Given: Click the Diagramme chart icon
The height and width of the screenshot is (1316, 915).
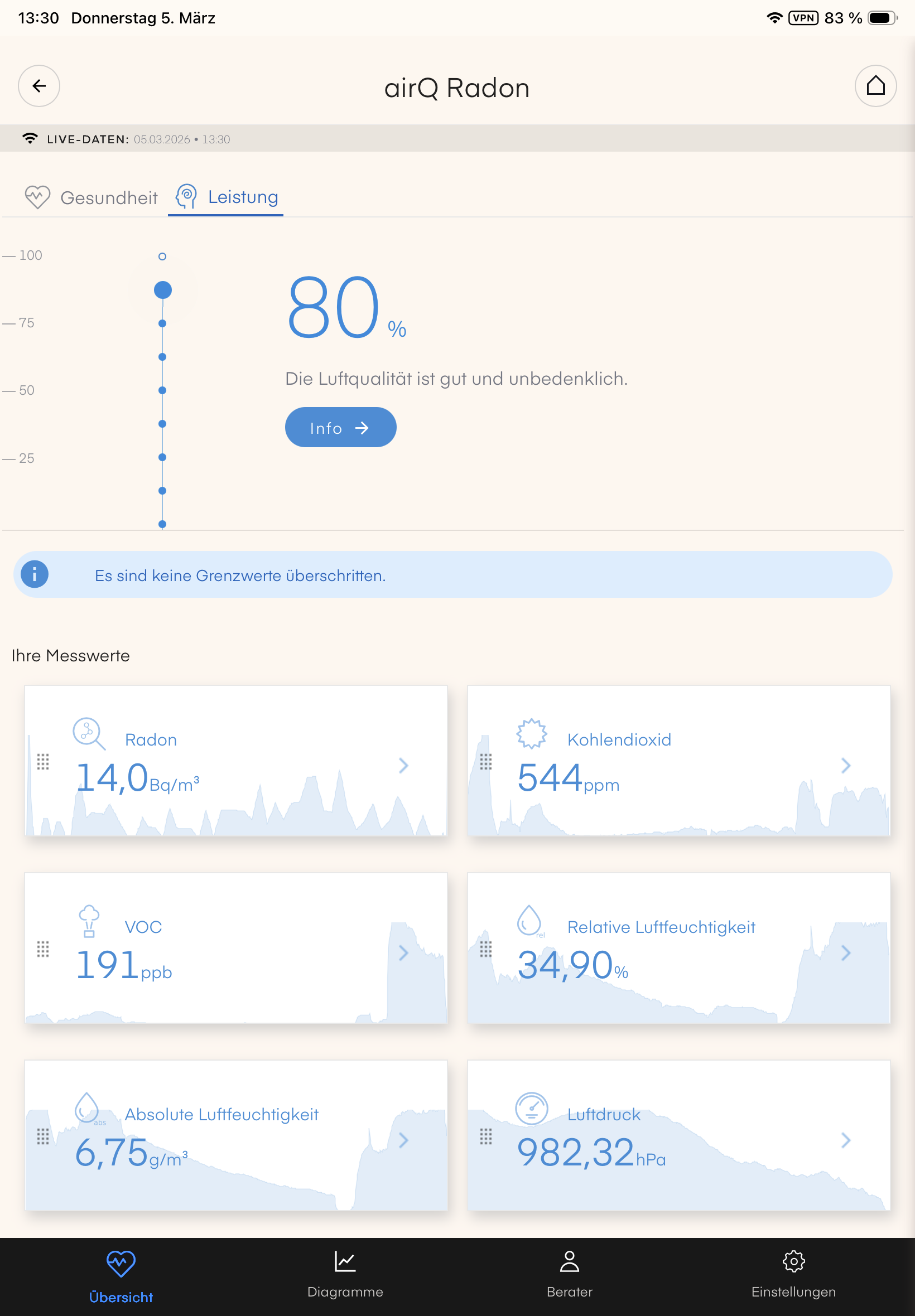Looking at the screenshot, I should coord(345,1261).
